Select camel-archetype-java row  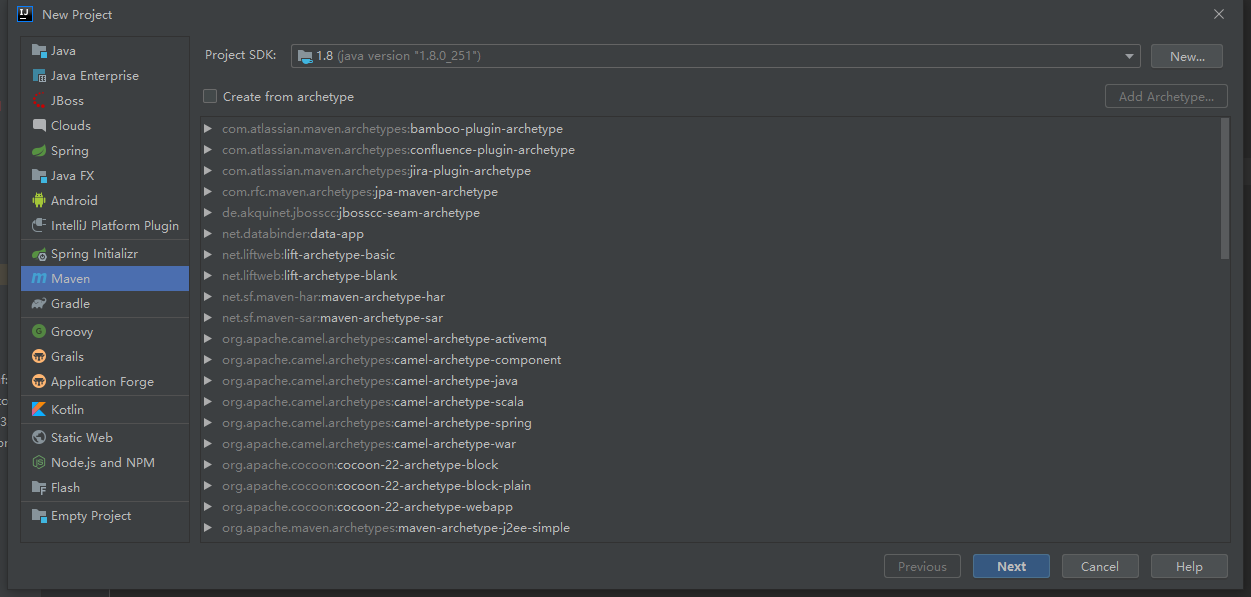pos(710,381)
